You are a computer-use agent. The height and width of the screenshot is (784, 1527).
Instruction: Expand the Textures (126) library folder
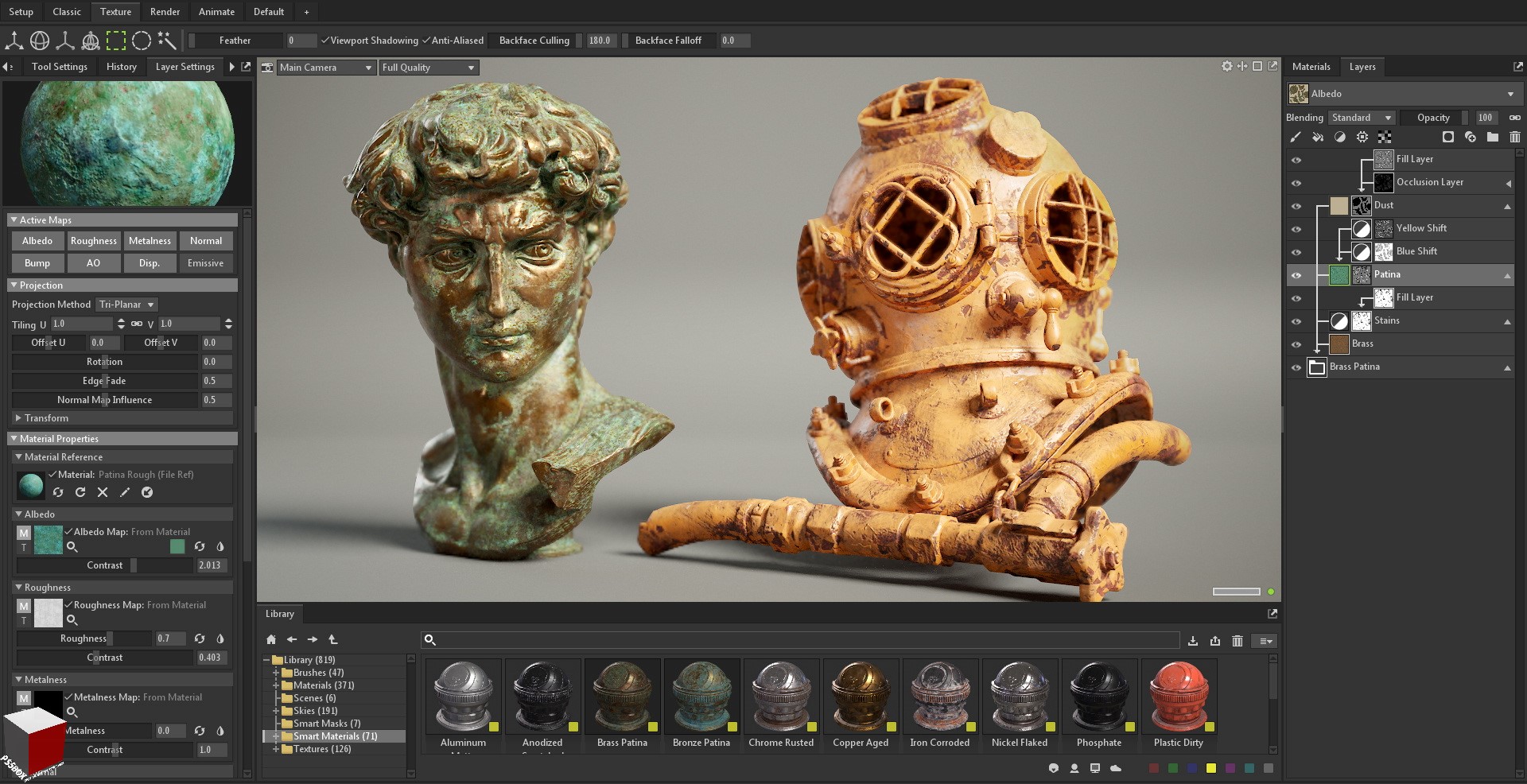pyautogui.click(x=276, y=749)
